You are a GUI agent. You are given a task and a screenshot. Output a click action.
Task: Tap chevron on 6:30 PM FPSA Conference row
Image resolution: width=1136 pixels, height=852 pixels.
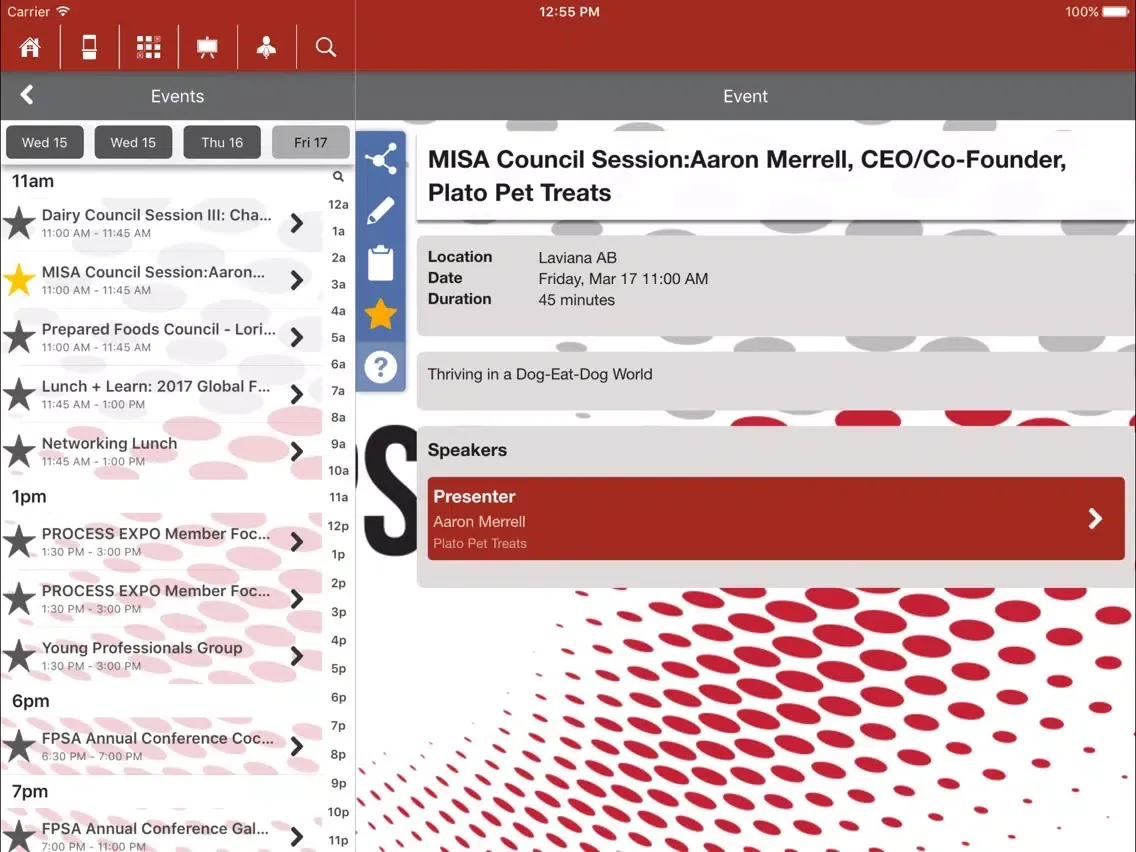point(296,746)
